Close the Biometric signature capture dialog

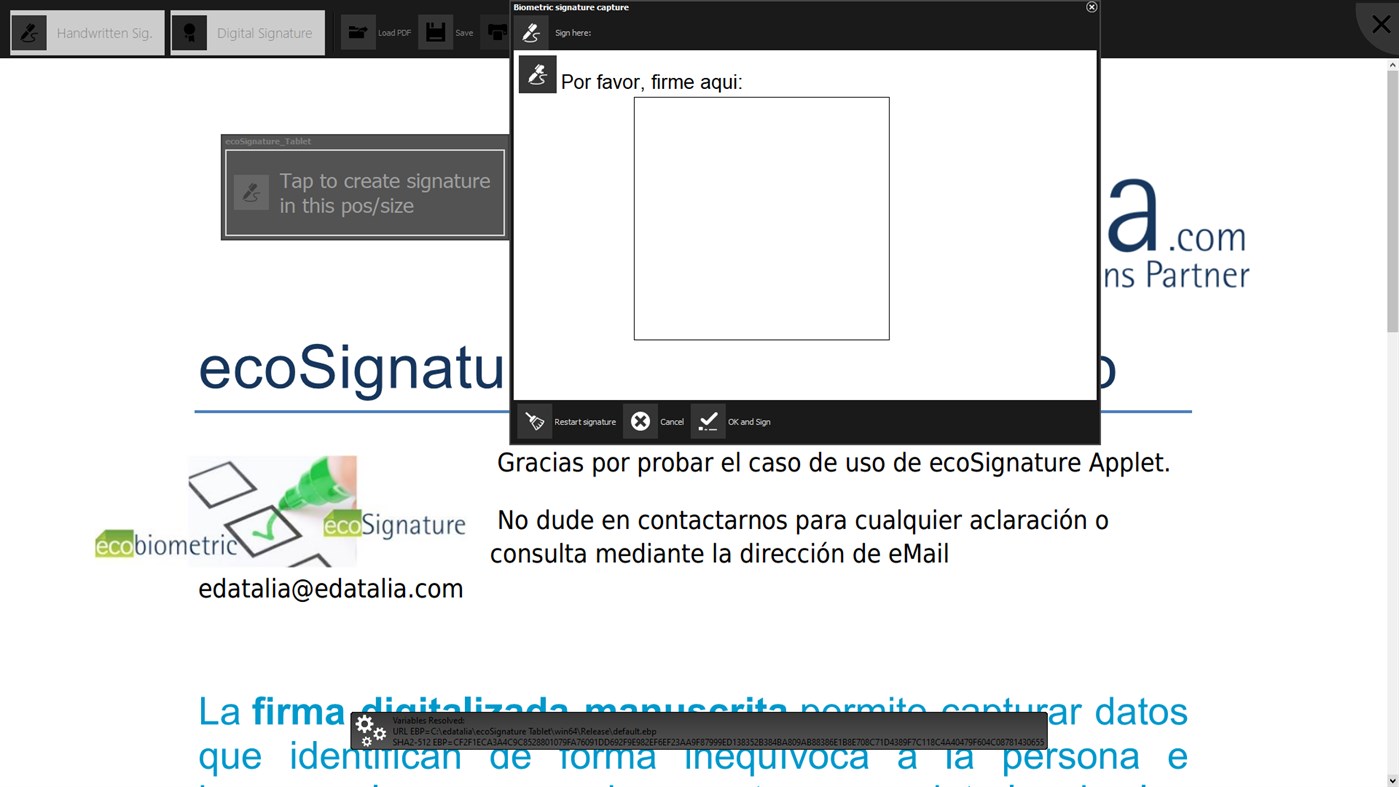coord(1091,7)
